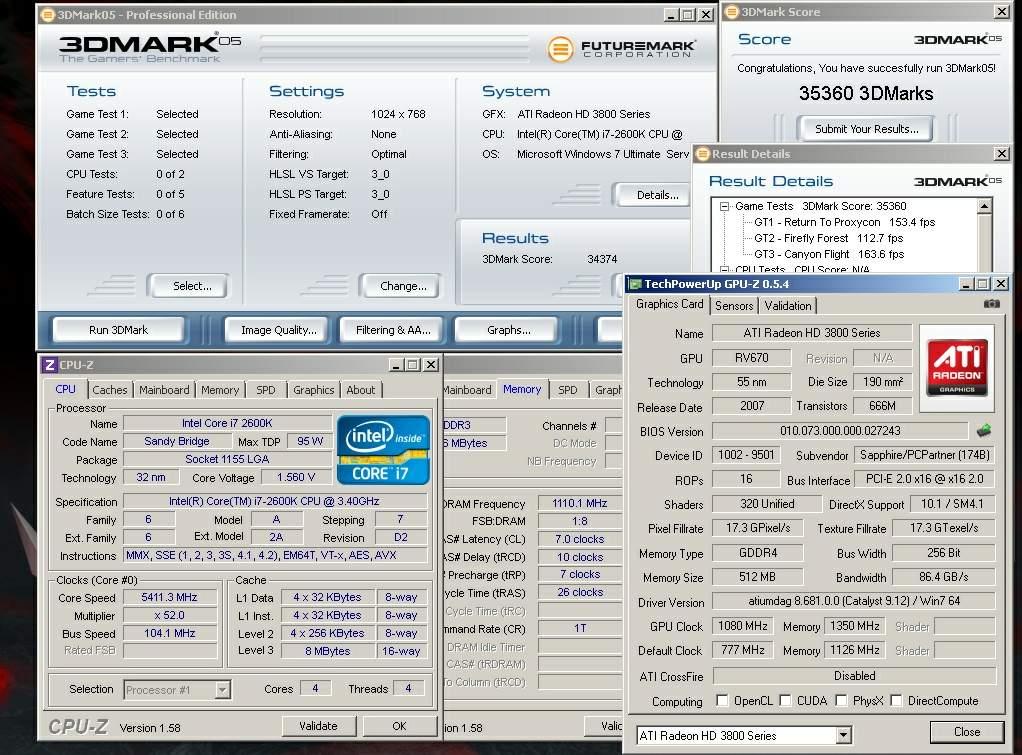Select the Graphics Card tab in GPU-Z

click(x=669, y=304)
